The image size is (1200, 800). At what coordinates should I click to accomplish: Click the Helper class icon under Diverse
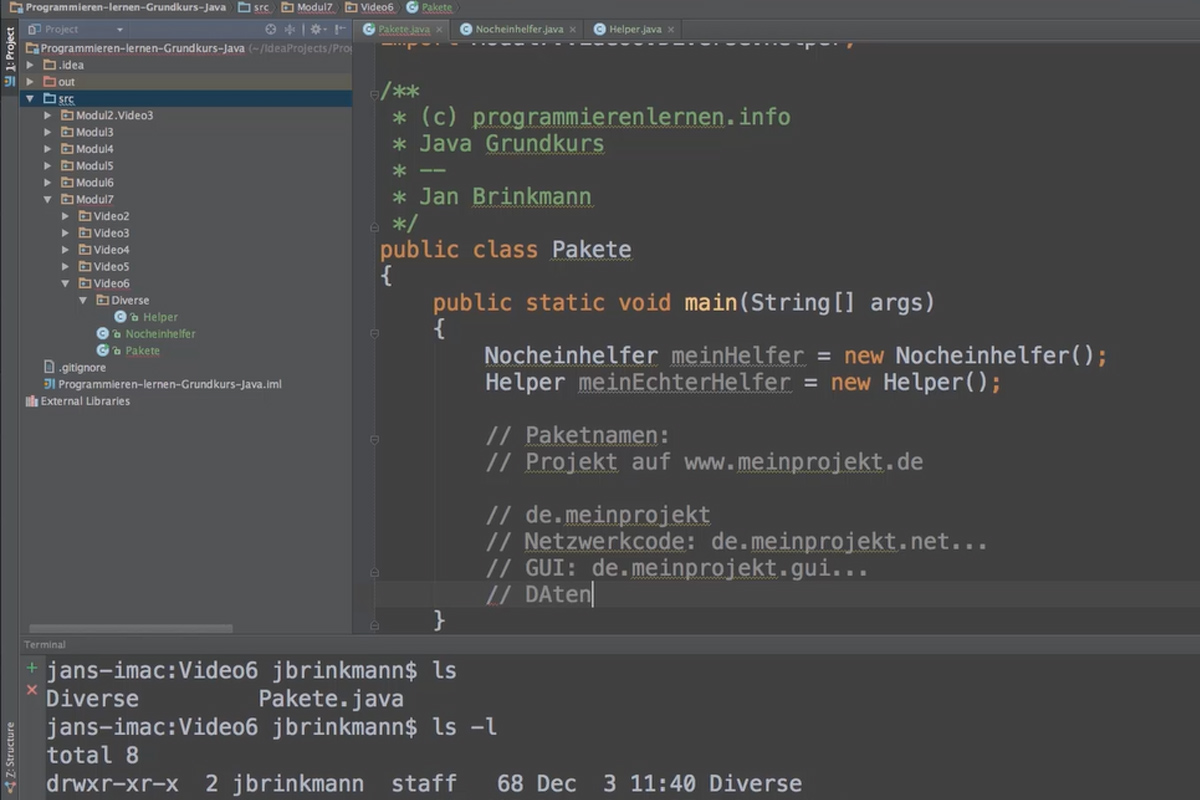121,316
